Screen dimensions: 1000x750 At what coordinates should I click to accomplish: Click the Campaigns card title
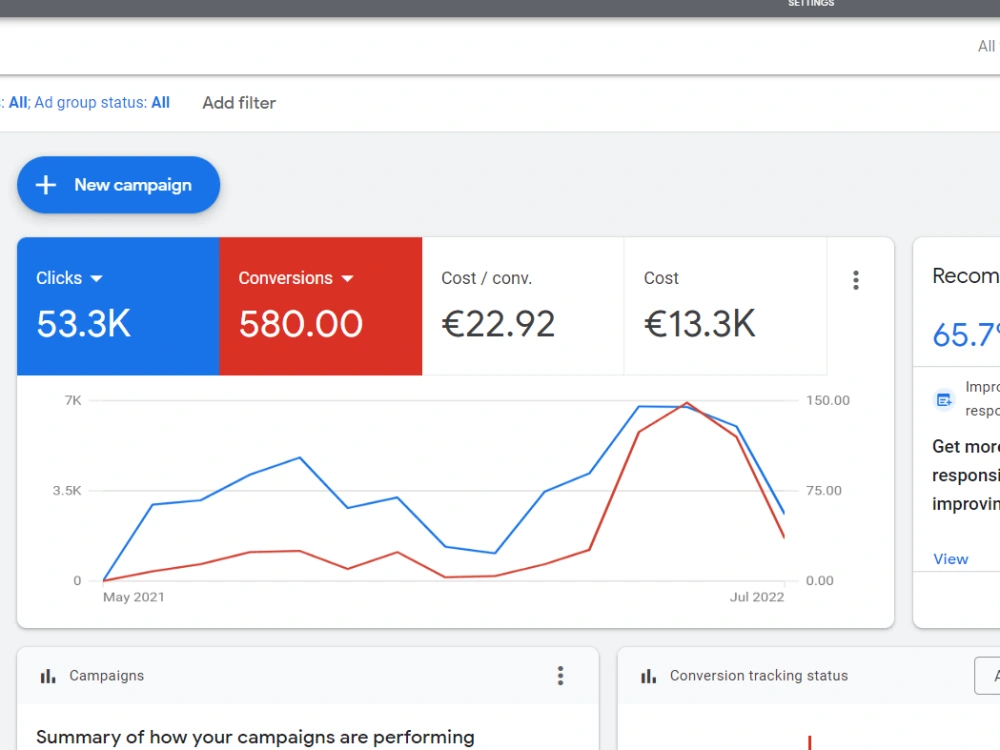(107, 676)
